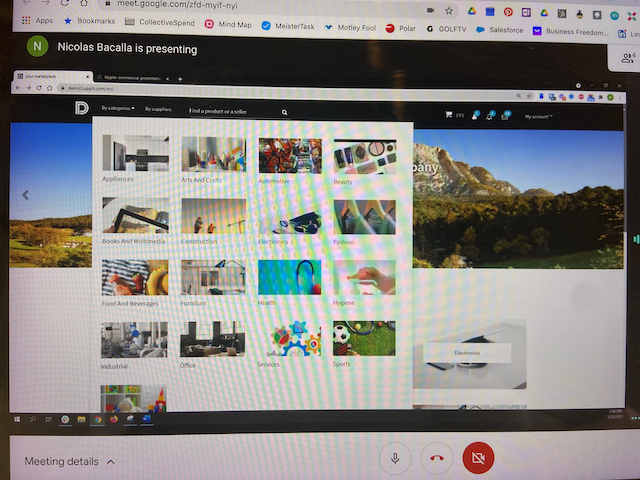Open the Salesforce bookmark
The width and height of the screenshot is (640, 480).
pyautogui.click(x=494, y=30)
